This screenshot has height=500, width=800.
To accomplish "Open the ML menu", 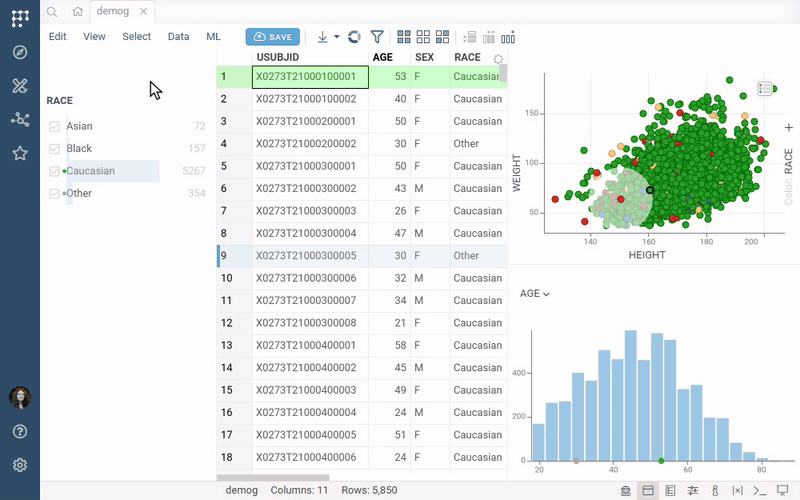I will (213, 36).
